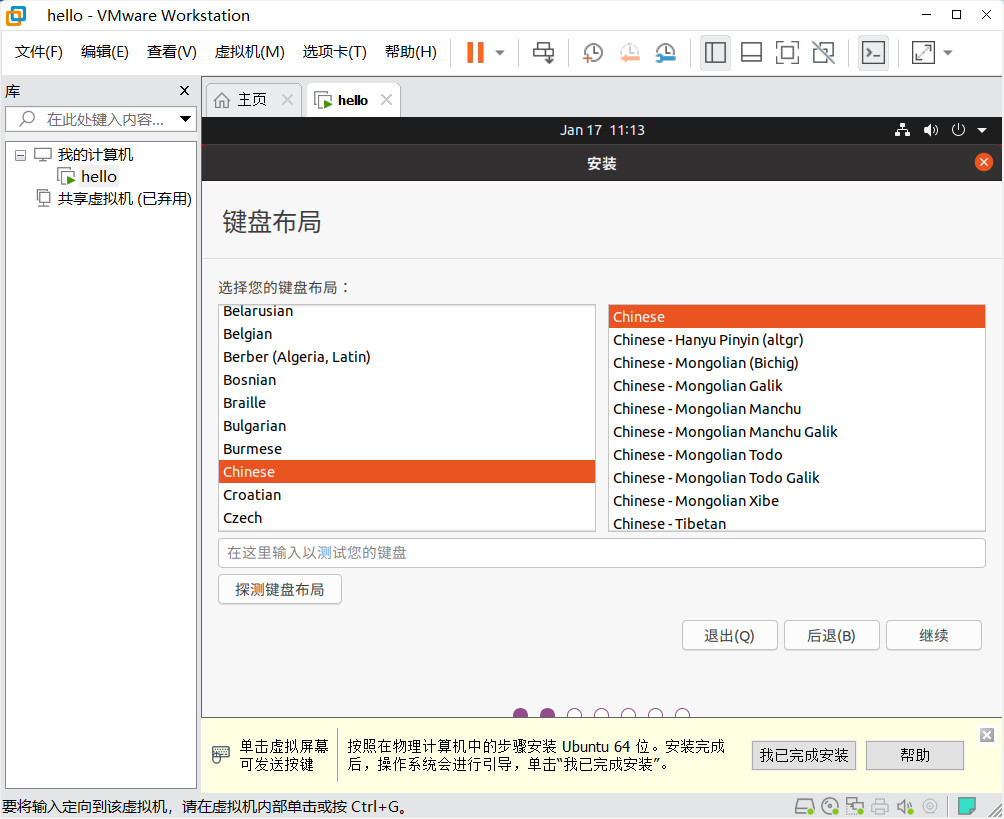Click the Ubuntu power icon
The image size is (1004, 819).
(958, 130)
